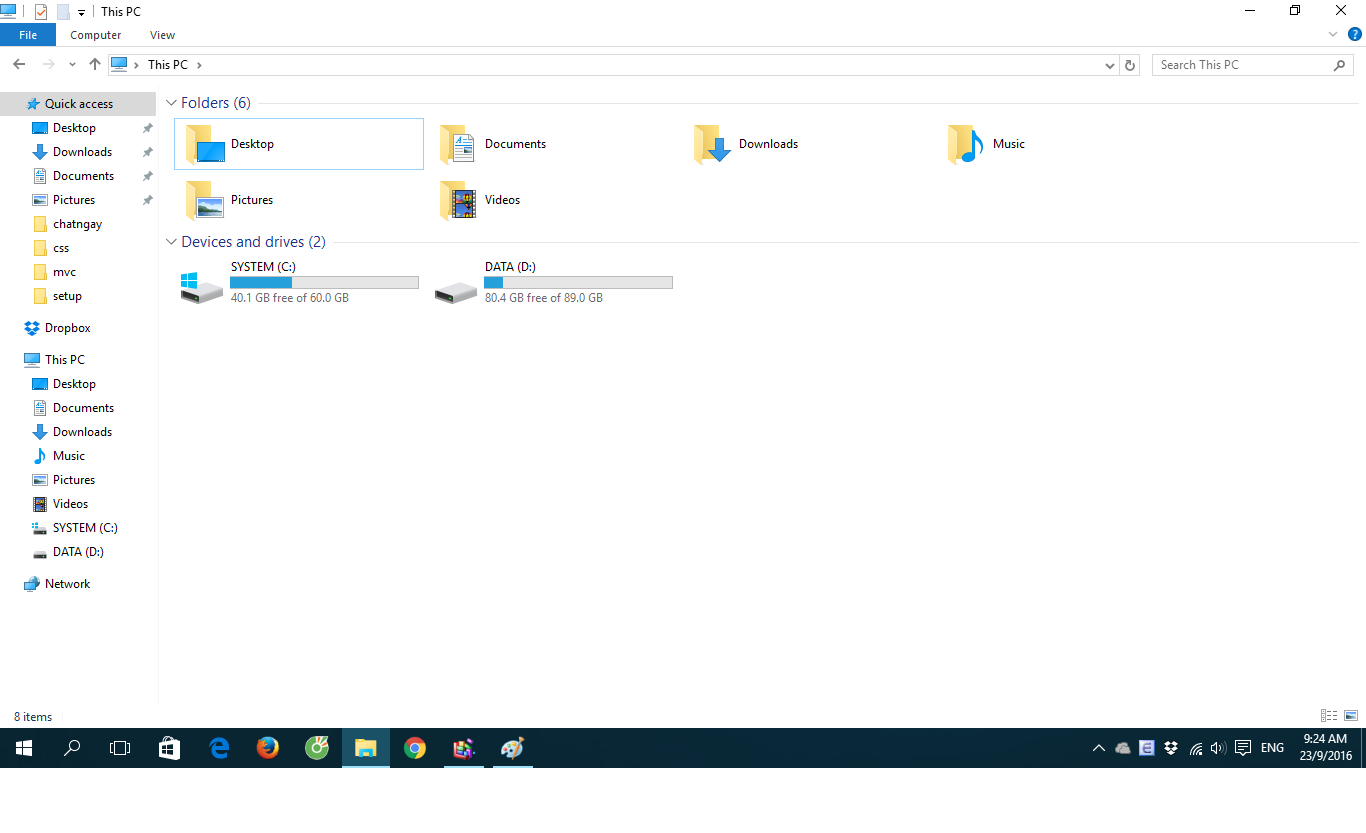
Task: Open the Videos folder in main pane
Action: point(459,200)
